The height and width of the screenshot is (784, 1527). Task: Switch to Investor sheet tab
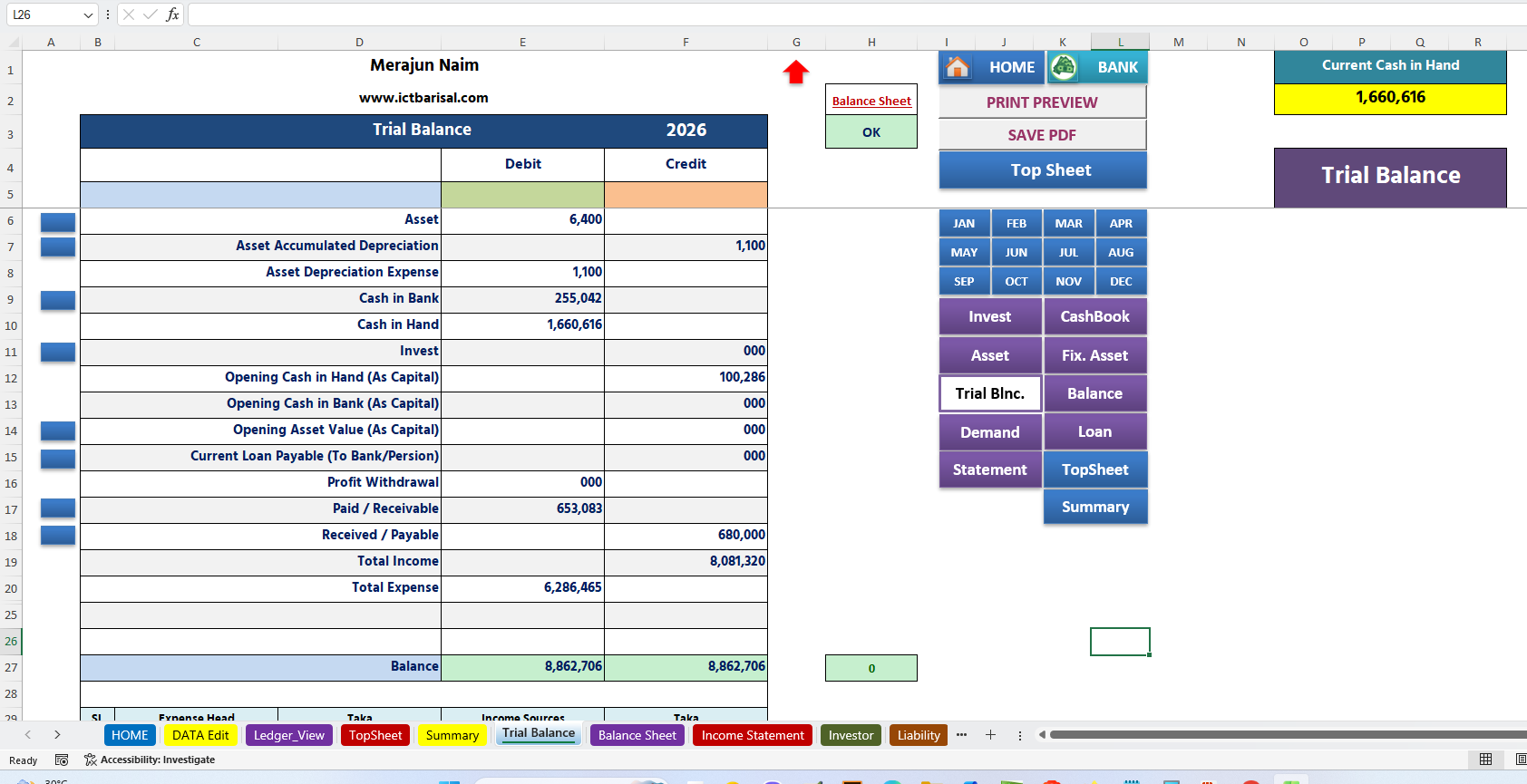851,735
